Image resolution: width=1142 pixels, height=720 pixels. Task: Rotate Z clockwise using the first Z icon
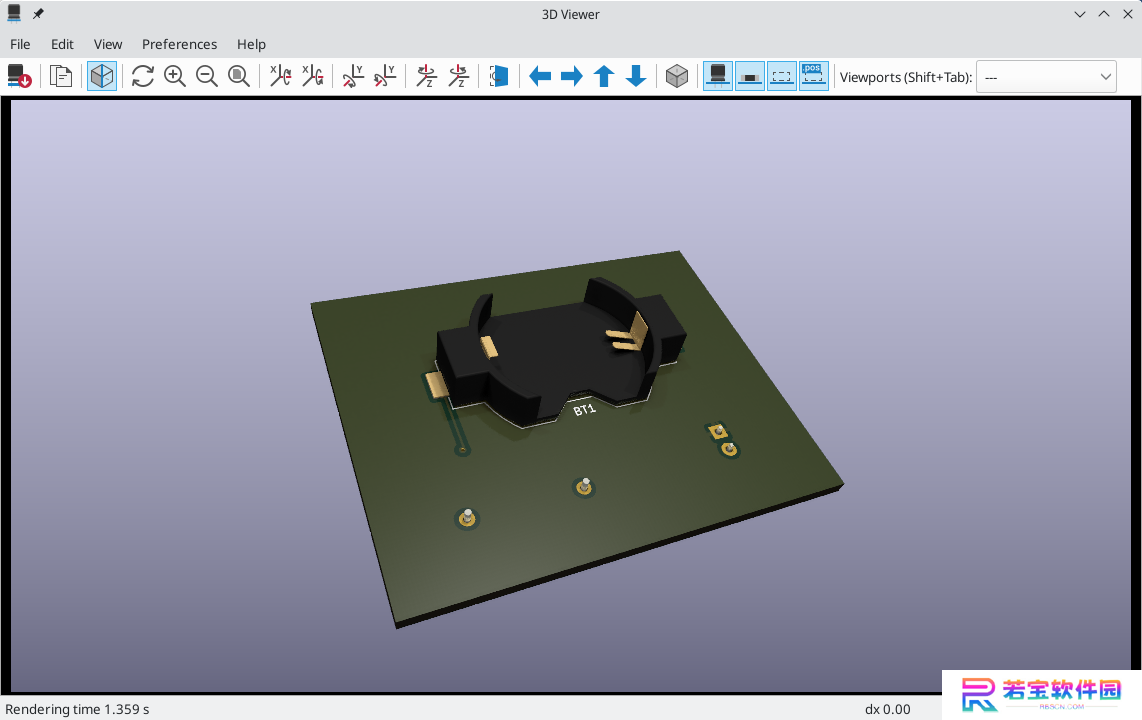point(426,76)
